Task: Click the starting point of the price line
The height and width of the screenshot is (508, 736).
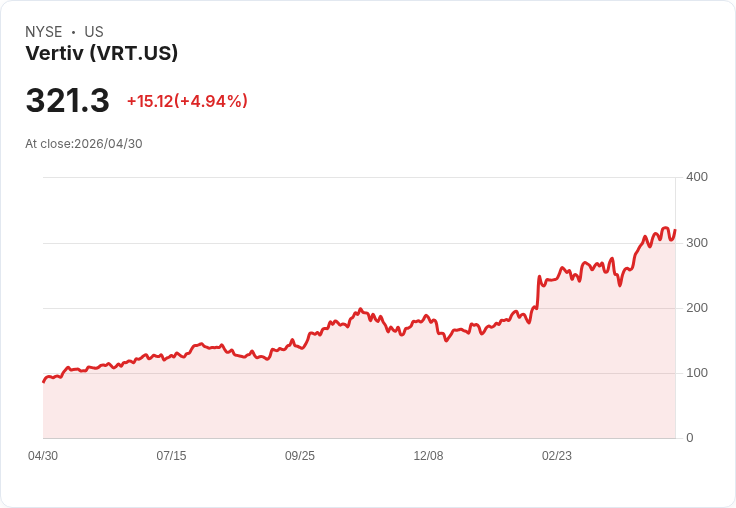Action: 44,382
